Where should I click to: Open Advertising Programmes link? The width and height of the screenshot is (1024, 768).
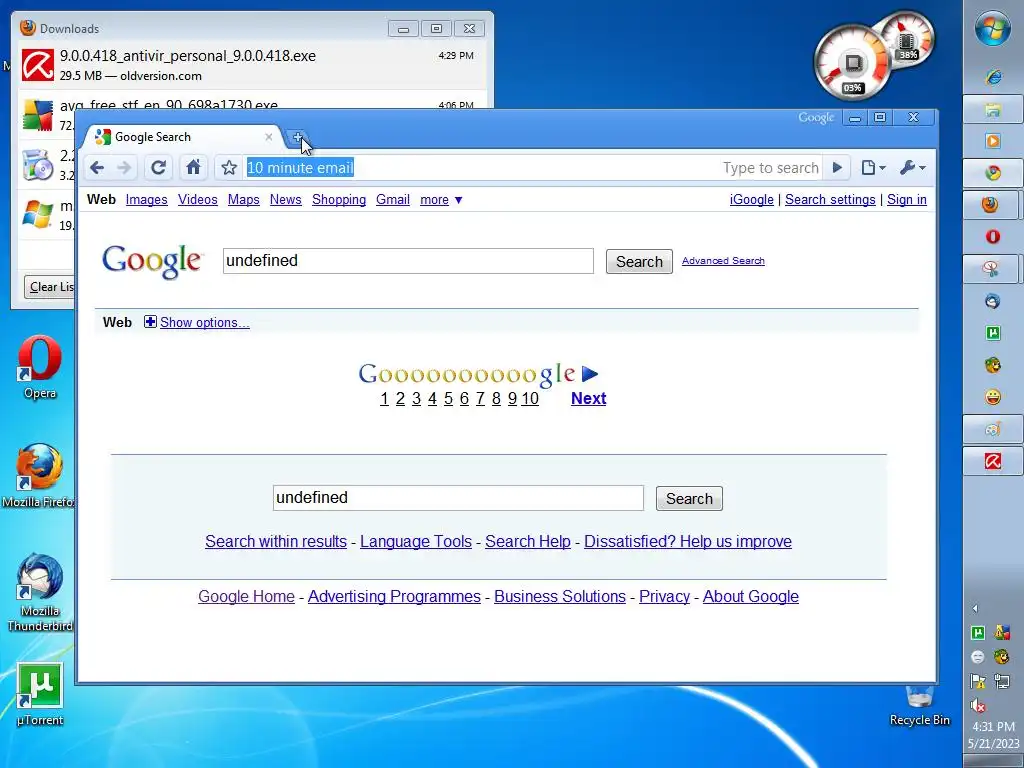(x=394, y=596)
